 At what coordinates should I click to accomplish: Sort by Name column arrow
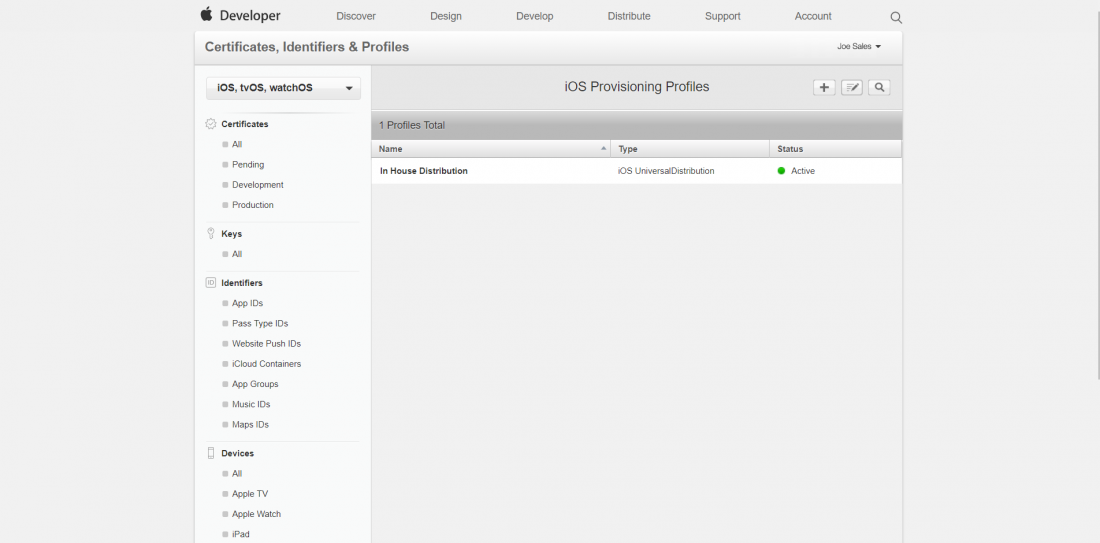click(603, 149)
